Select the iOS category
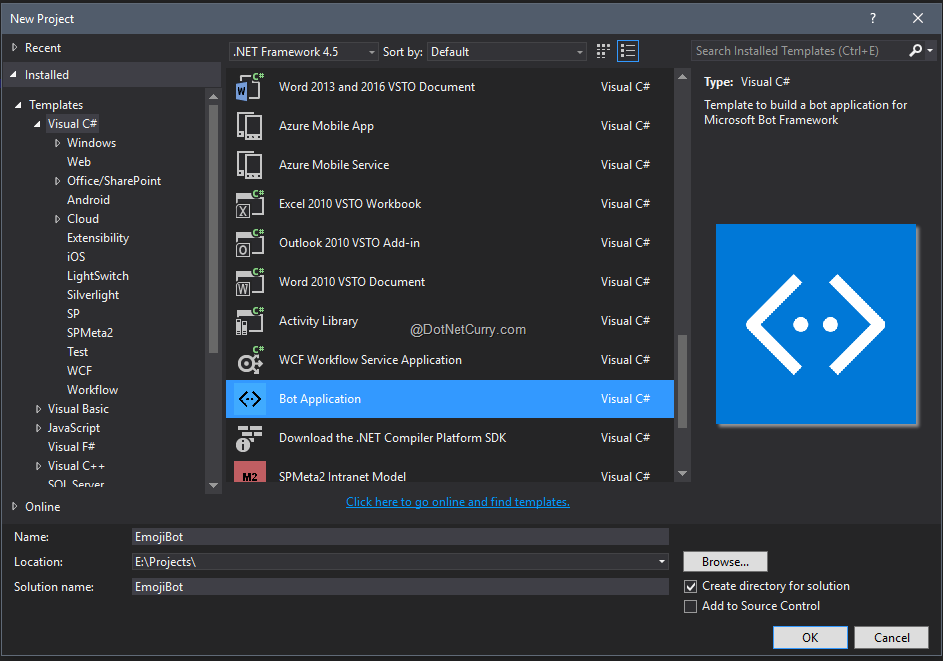The height and width of the screenshot is (661, 943). coord(76,257)
